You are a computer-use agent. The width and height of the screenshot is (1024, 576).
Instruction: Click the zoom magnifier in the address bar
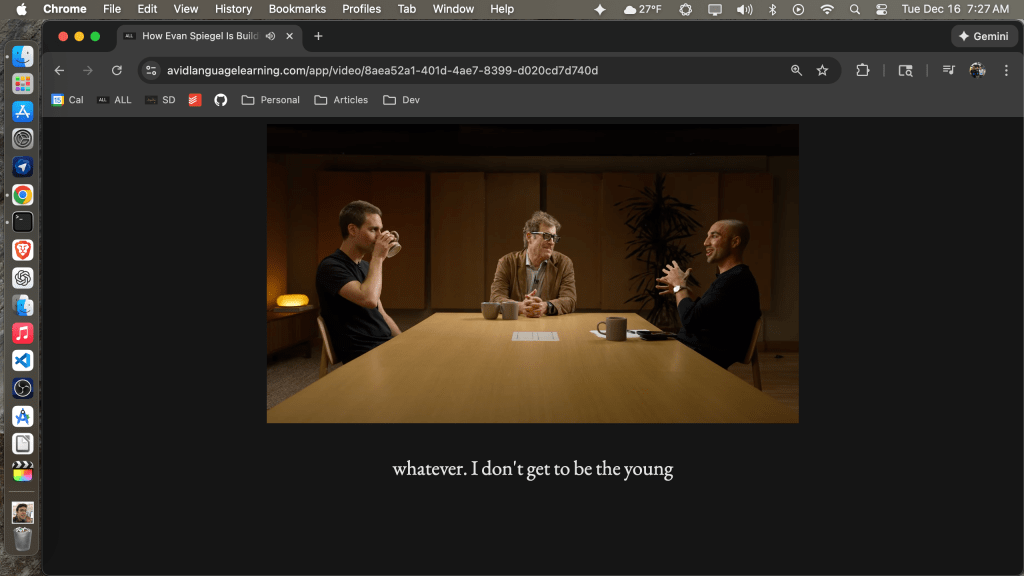pyautogui.click(x=796, y=71)
